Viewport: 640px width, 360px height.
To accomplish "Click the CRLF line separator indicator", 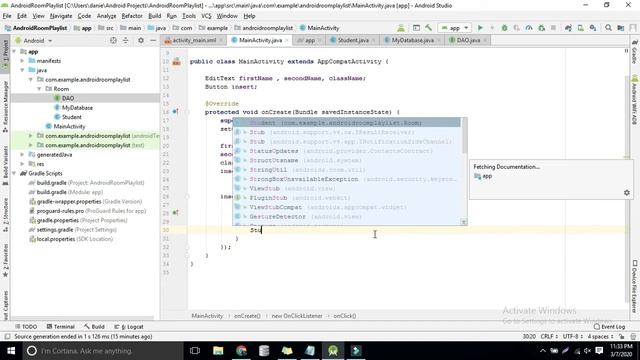I will (x=549, y=336).
